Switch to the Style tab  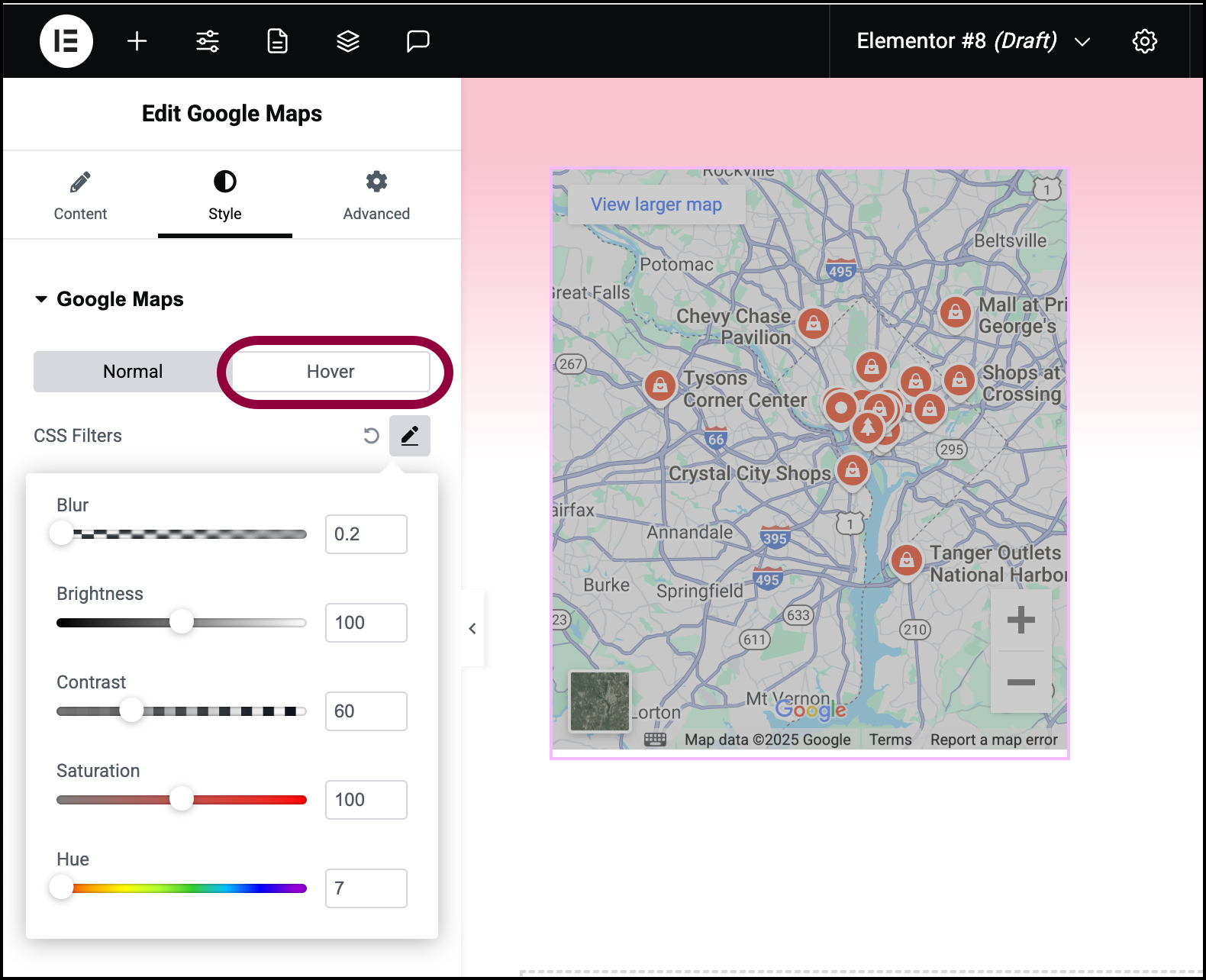(x=225, y=195)
